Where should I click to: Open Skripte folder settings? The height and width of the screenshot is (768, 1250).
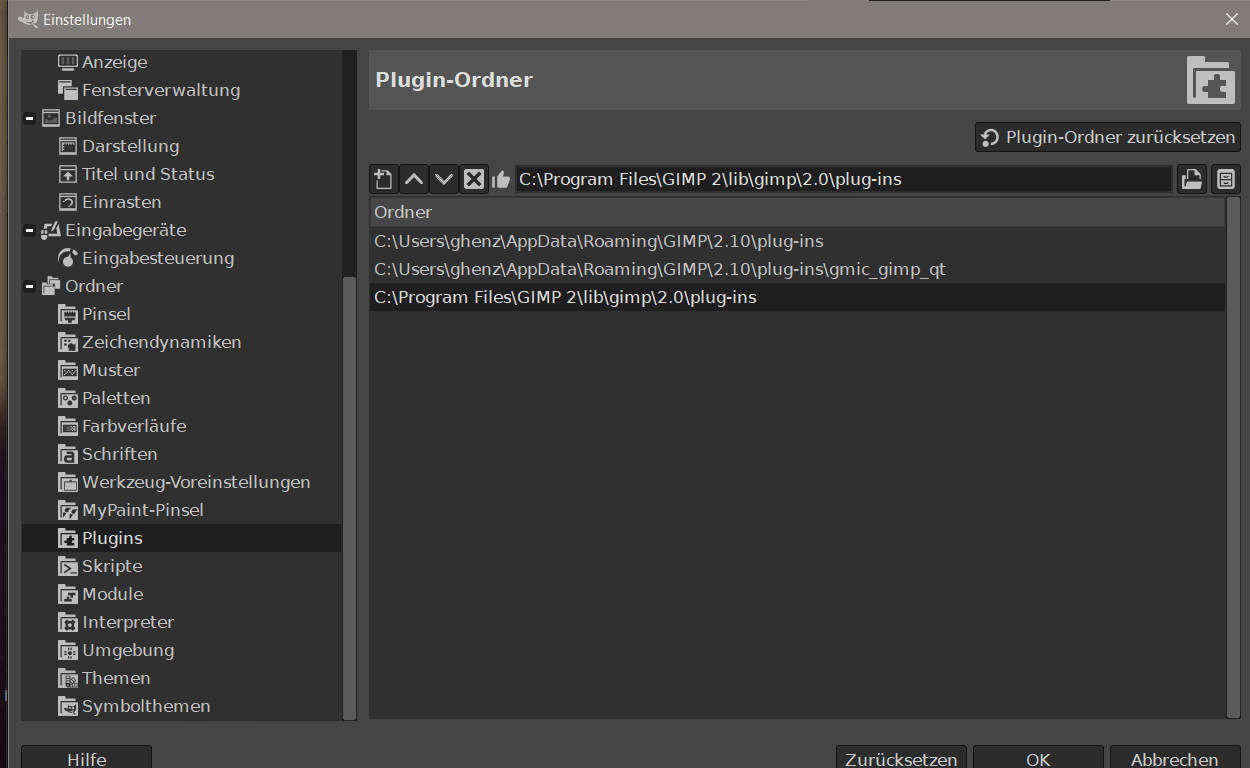112,566
